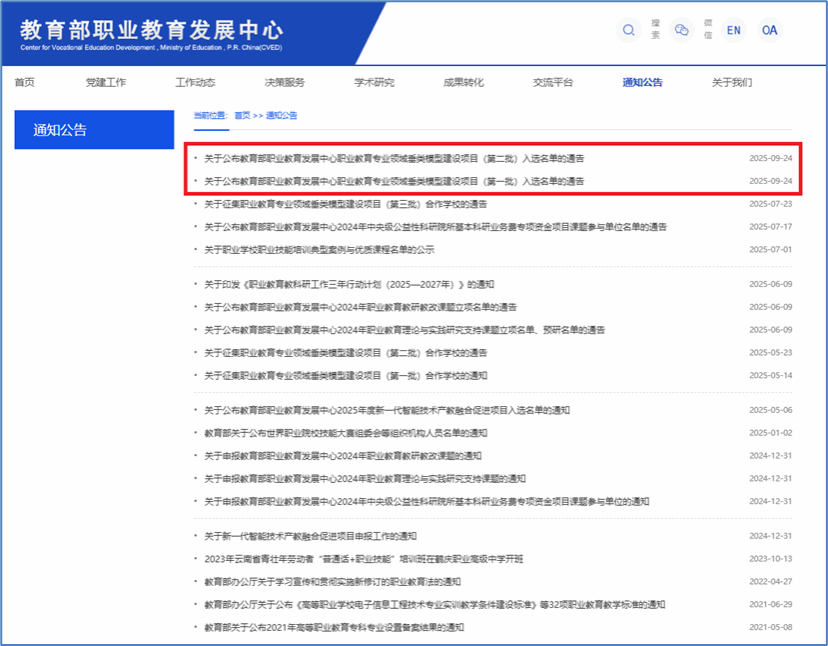The width and height of the screenshot is (828, 646).
Task: Open the WeChat icon in header
Action: tap(682, 30)
